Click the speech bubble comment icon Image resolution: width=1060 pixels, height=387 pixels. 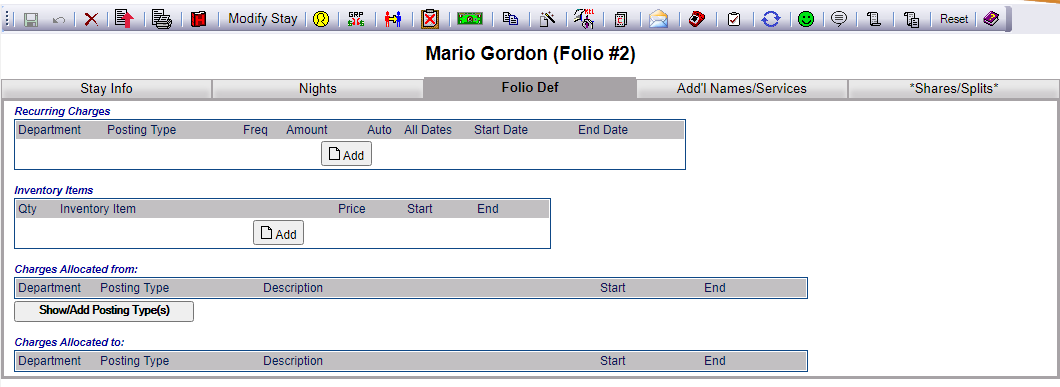coord(839,20)
